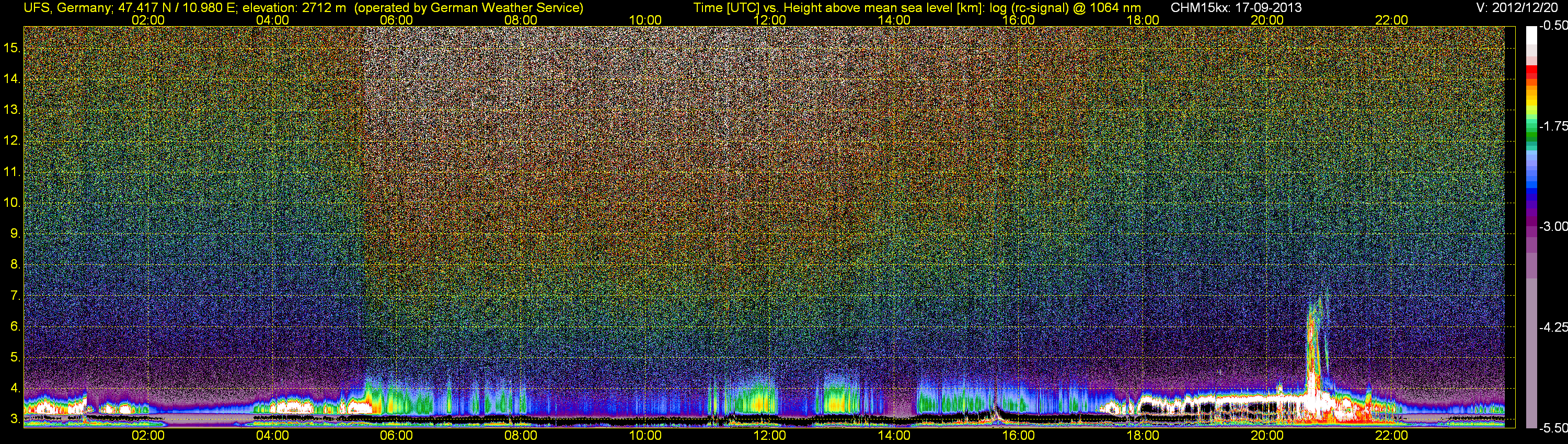Click the '15.' km height axis label
This screenshot has width=1568, height=444.
click(x=12, y=48)
